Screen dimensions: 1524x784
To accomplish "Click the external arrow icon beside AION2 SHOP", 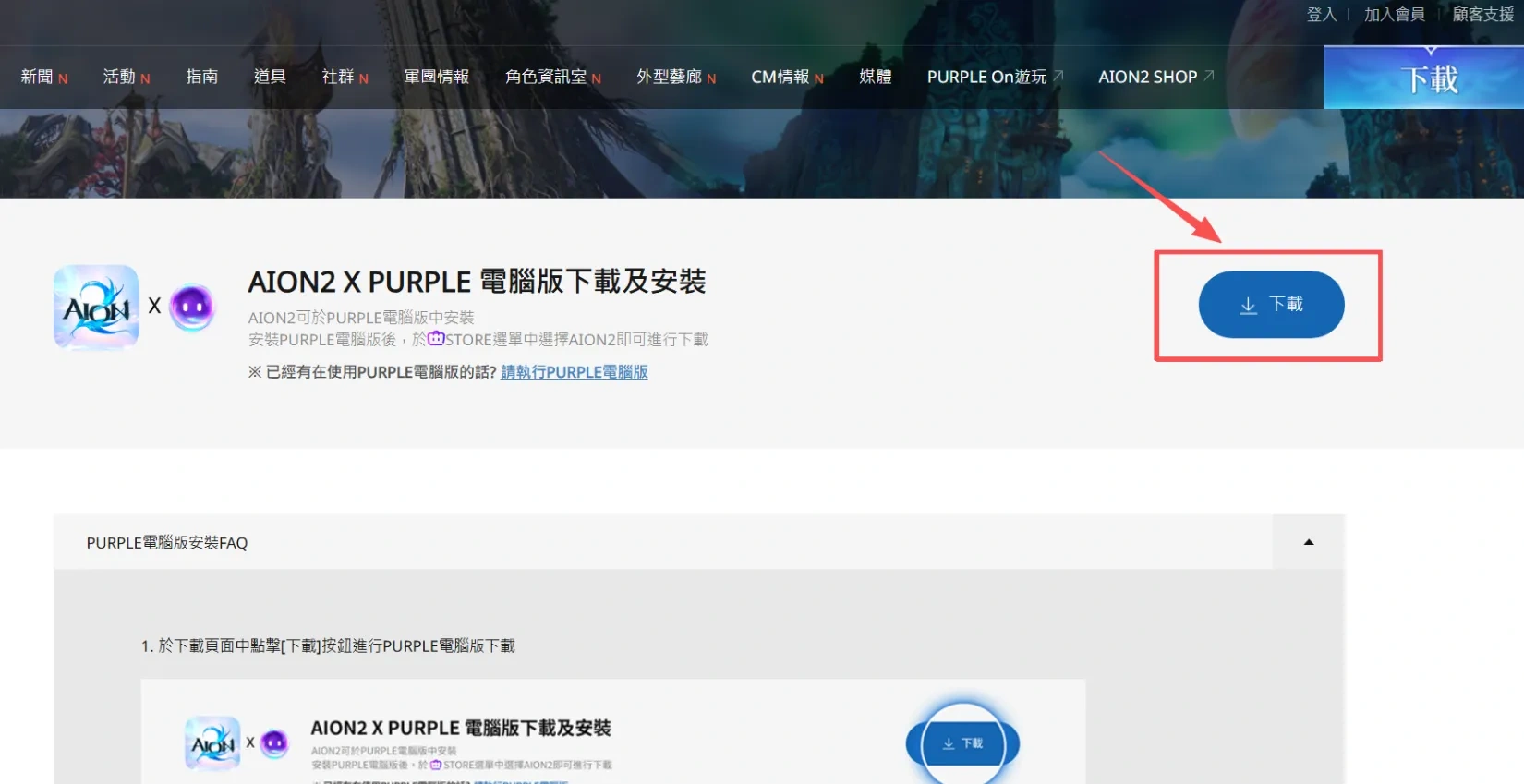I will pos(1208,75).
